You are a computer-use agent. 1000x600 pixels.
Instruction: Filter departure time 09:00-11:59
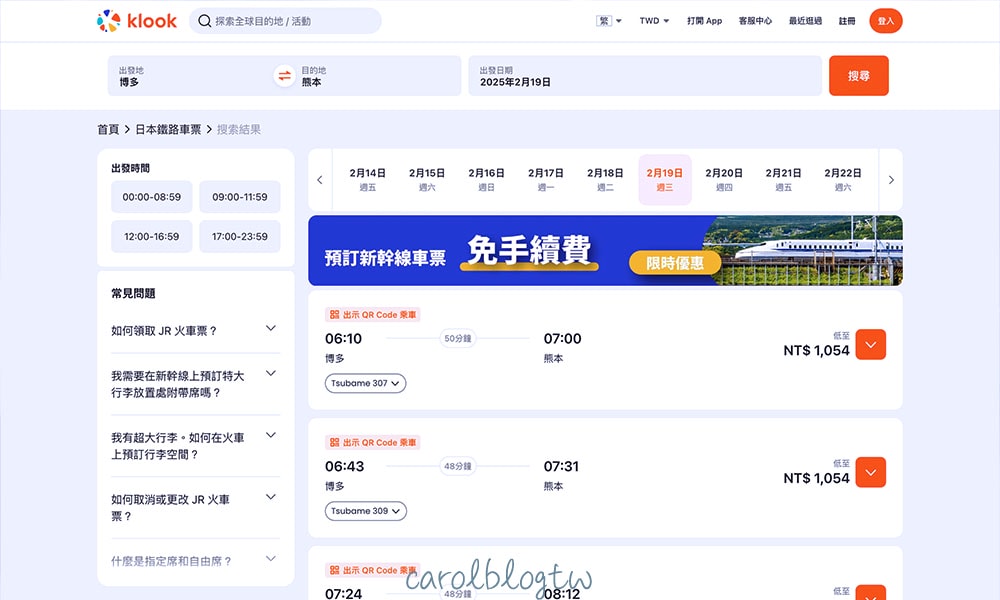pos(240,197)
